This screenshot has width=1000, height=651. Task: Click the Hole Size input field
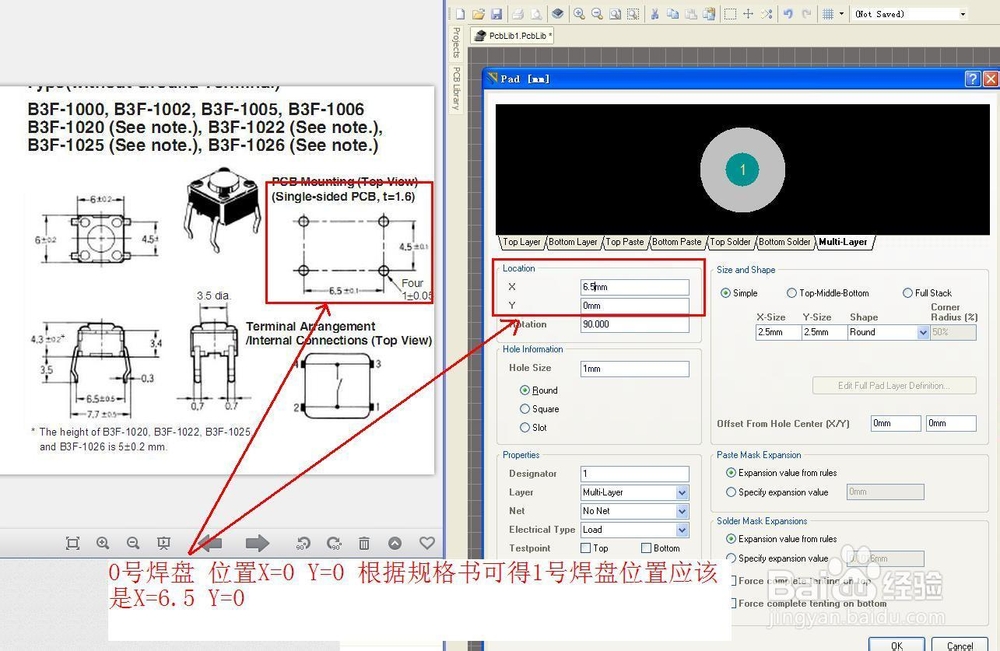[x=635, y=369]
